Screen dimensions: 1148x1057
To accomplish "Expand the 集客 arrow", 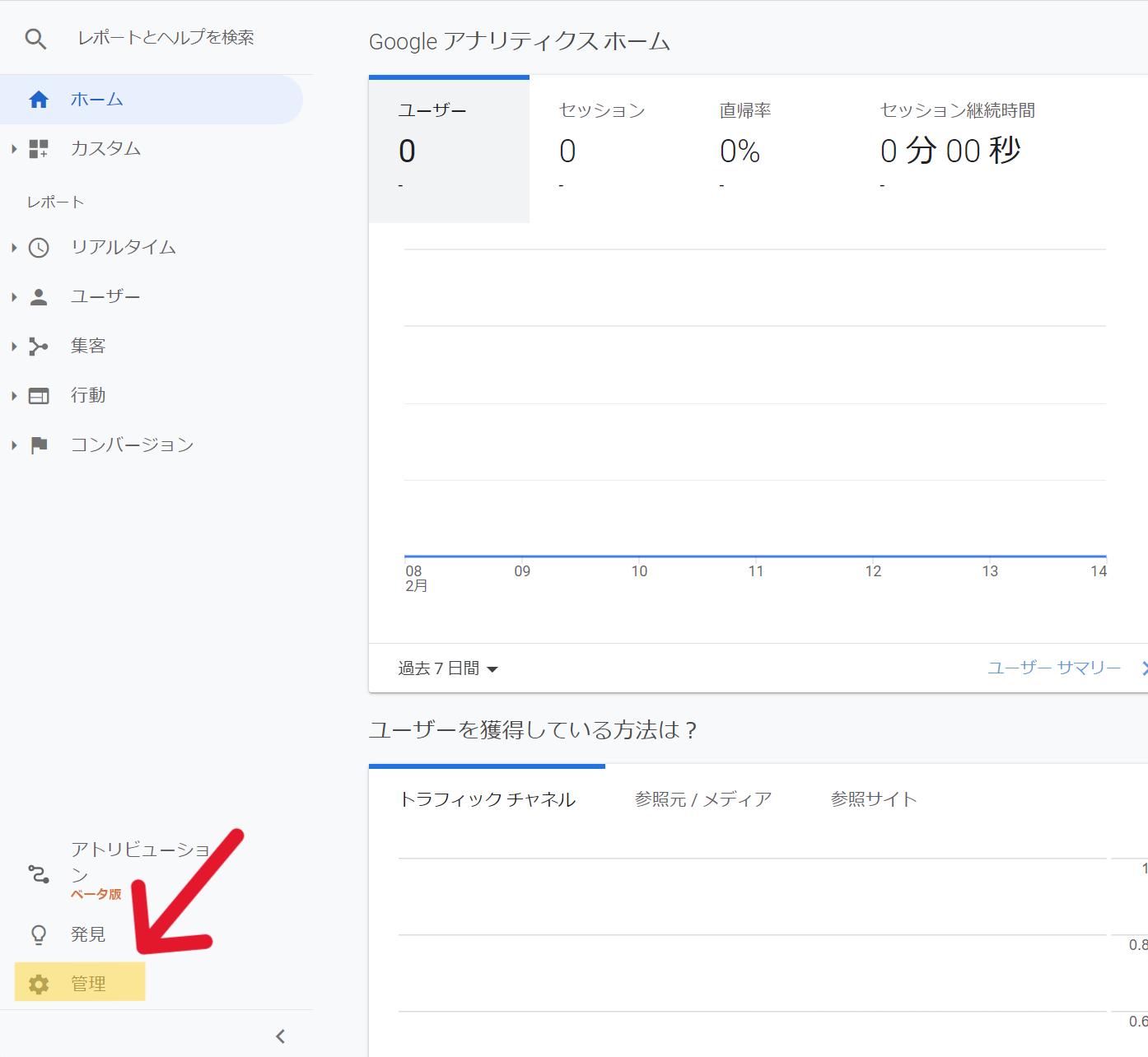I will [14, 347].
